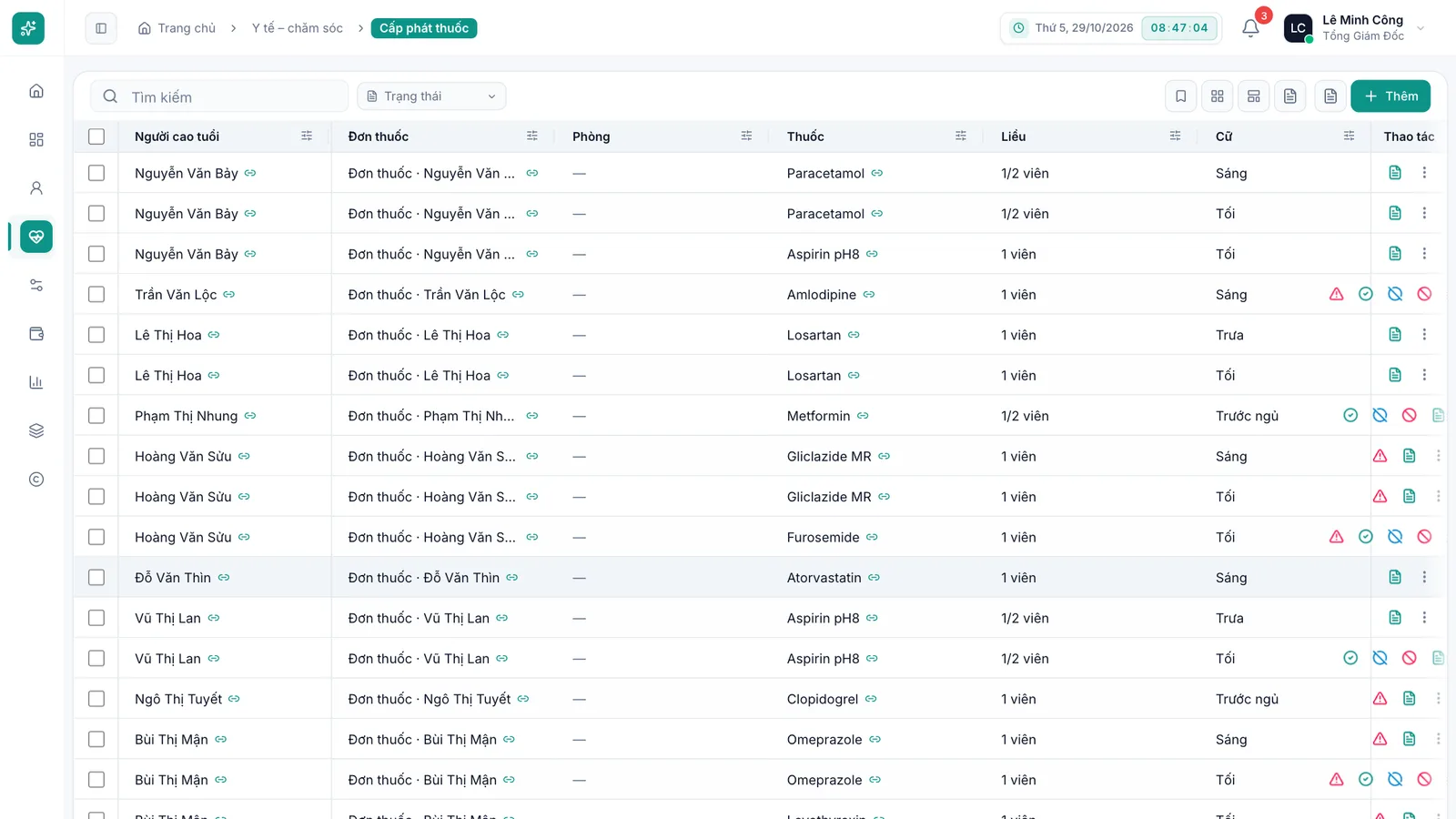Select the Cấp phát thuốc breadcrumb tab

tap(424, 28)
